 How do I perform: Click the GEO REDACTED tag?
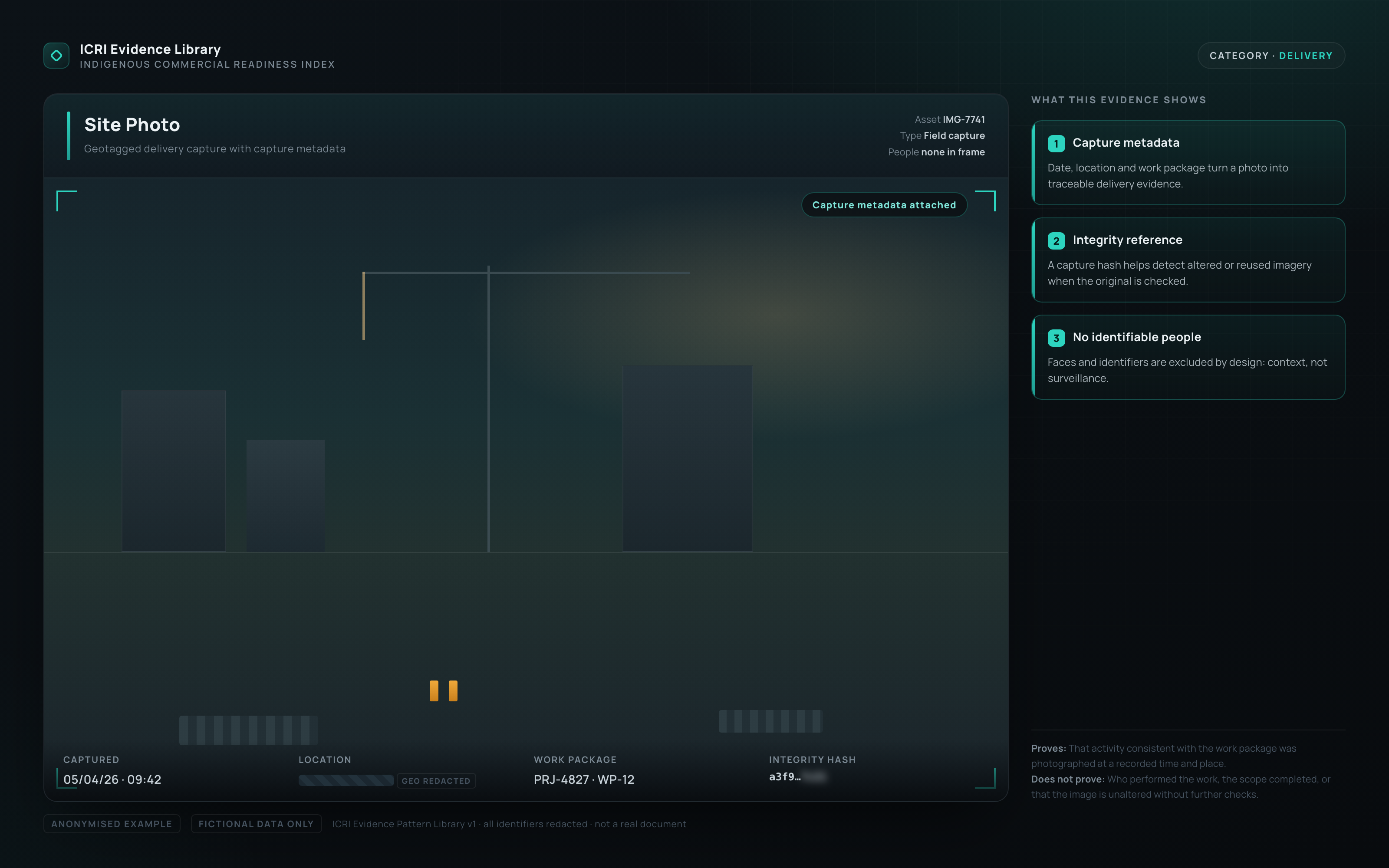[436, 781]
